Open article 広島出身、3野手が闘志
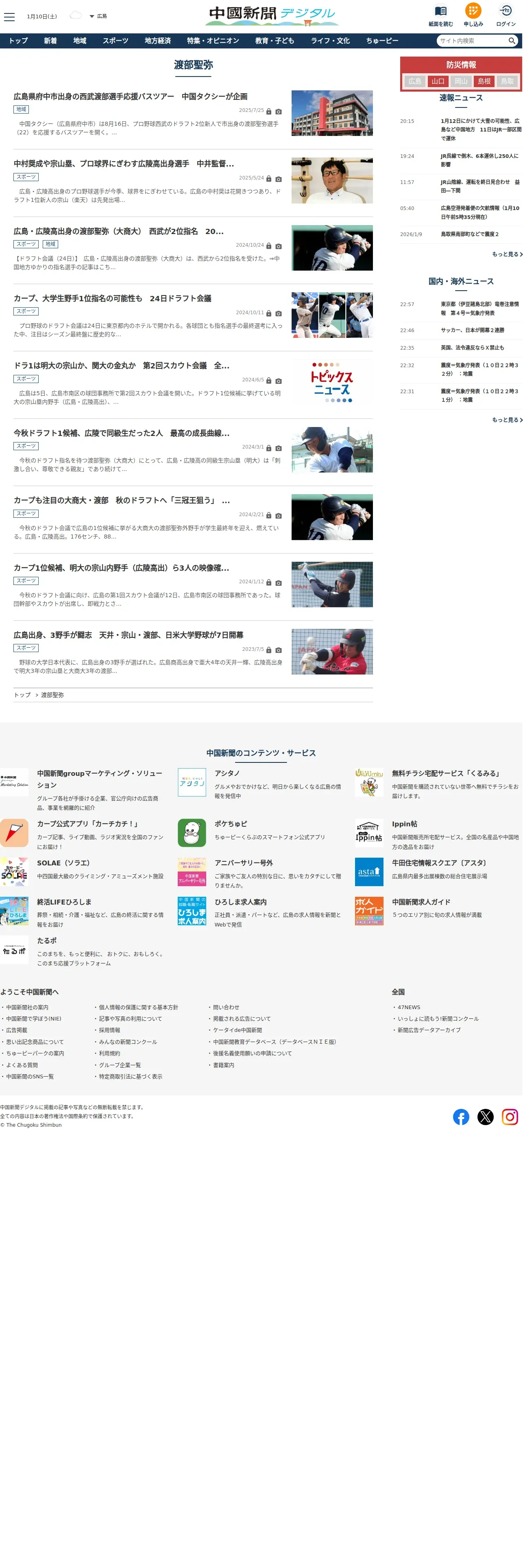 point(129,635)
